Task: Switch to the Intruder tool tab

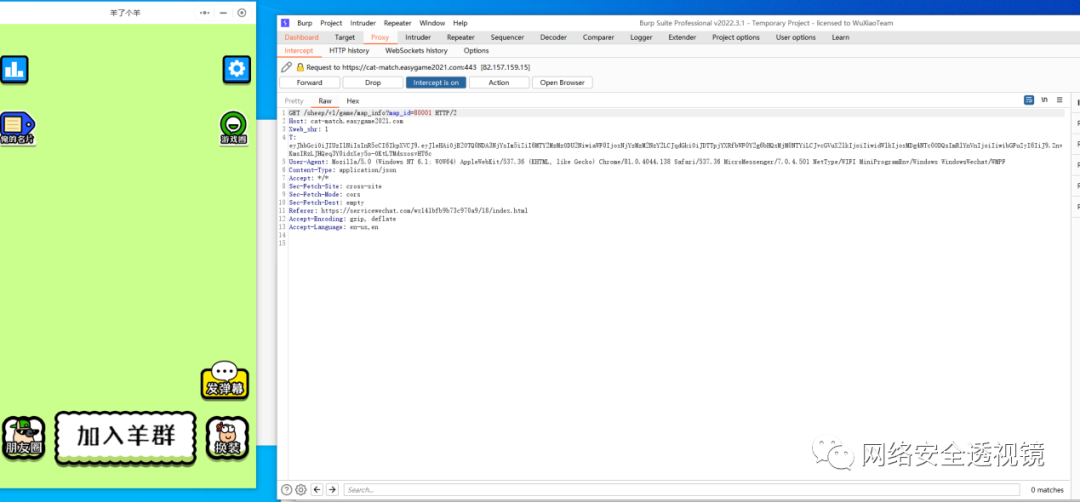Action: click(418, 37)
